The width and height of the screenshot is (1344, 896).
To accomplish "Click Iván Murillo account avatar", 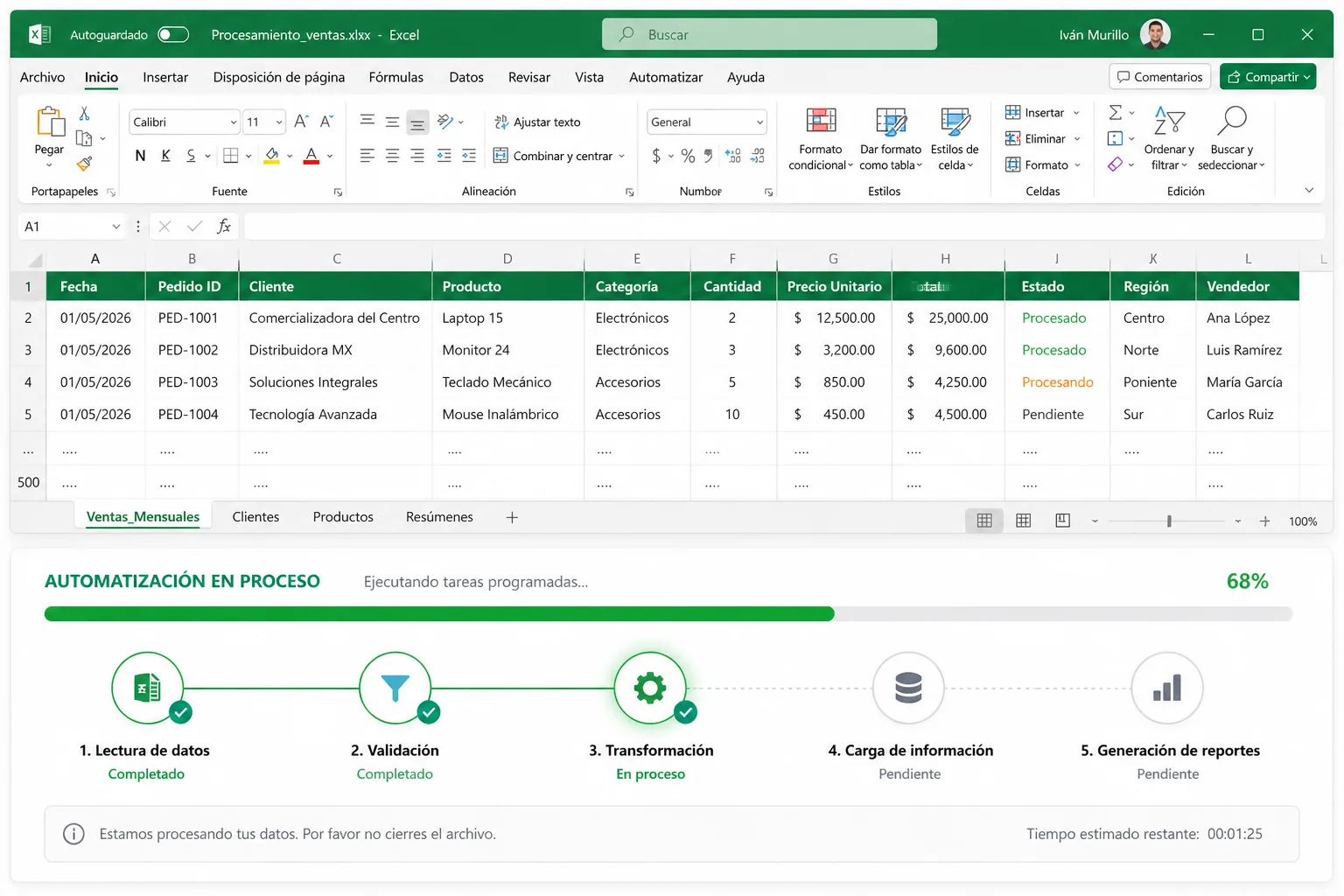I will click(x=1155, y=34).
